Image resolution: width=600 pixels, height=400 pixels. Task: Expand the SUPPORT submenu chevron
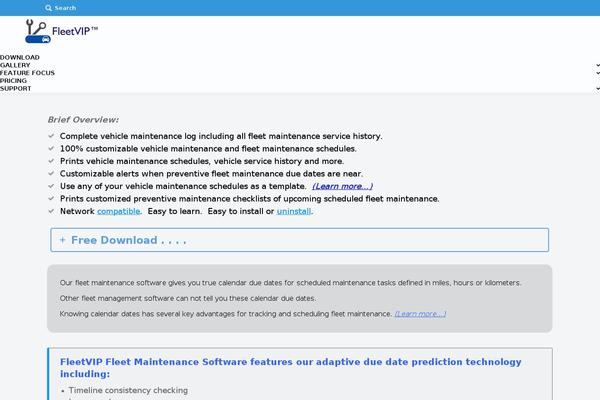[x=598, y=89]
